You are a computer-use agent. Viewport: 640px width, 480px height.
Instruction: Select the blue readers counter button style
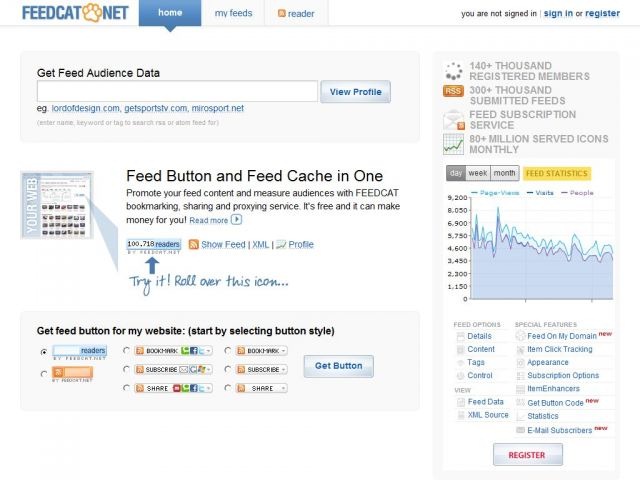tap(44, 352)
